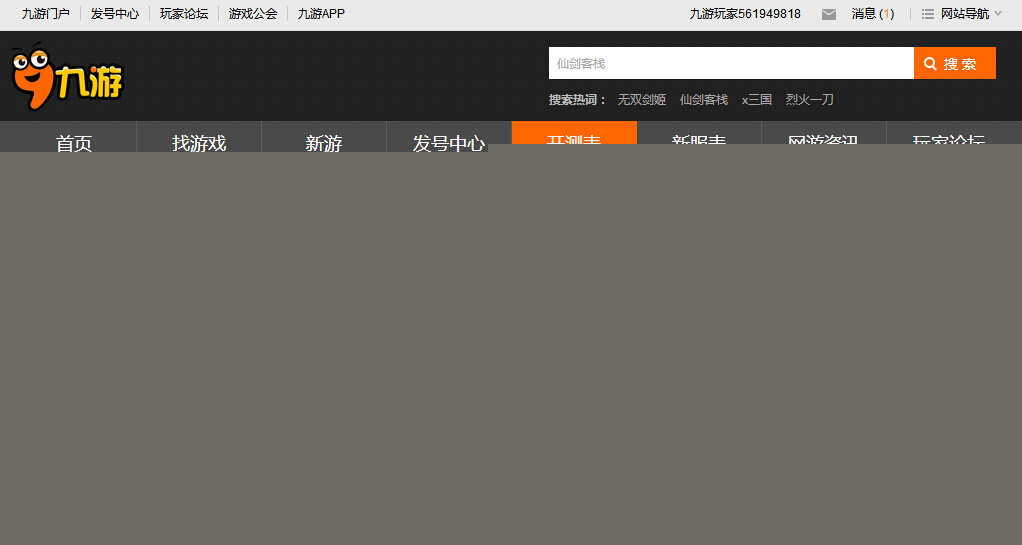Open the 九游玩家561949818 account link
Screen dimensions: 1022x545
[x=745, y=14]
